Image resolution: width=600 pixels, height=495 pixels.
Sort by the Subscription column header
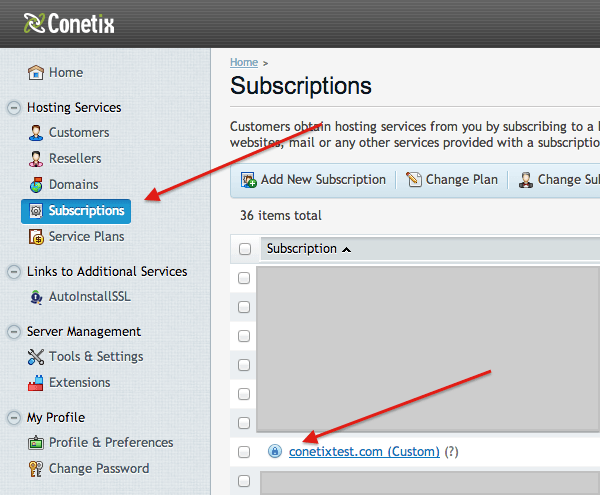(x=308, y=249)
